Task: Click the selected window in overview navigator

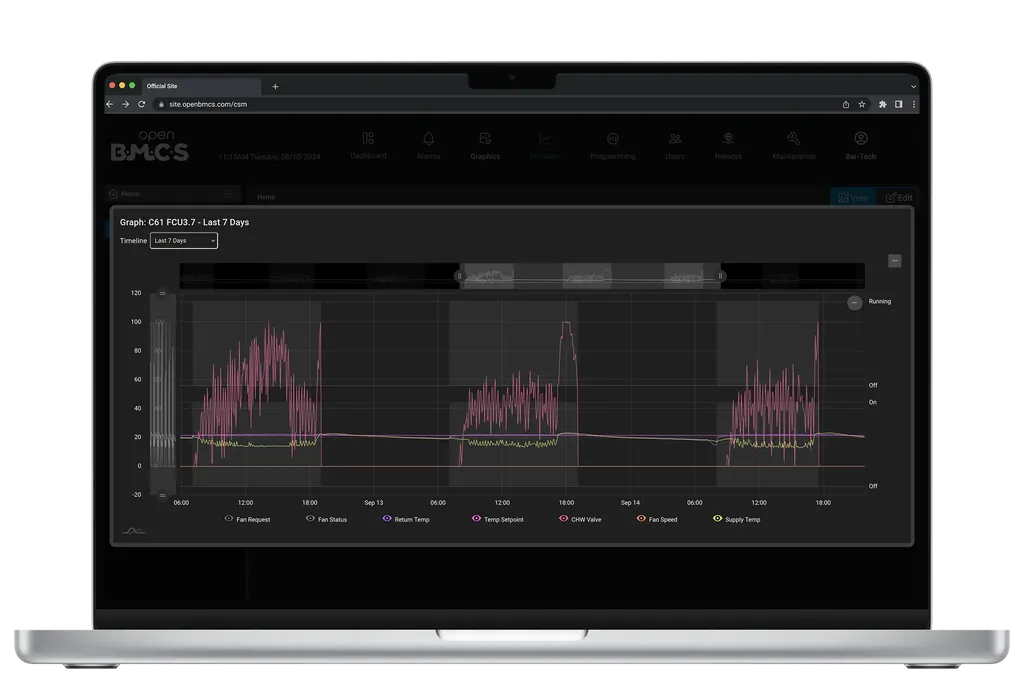Action: (590, 276)
